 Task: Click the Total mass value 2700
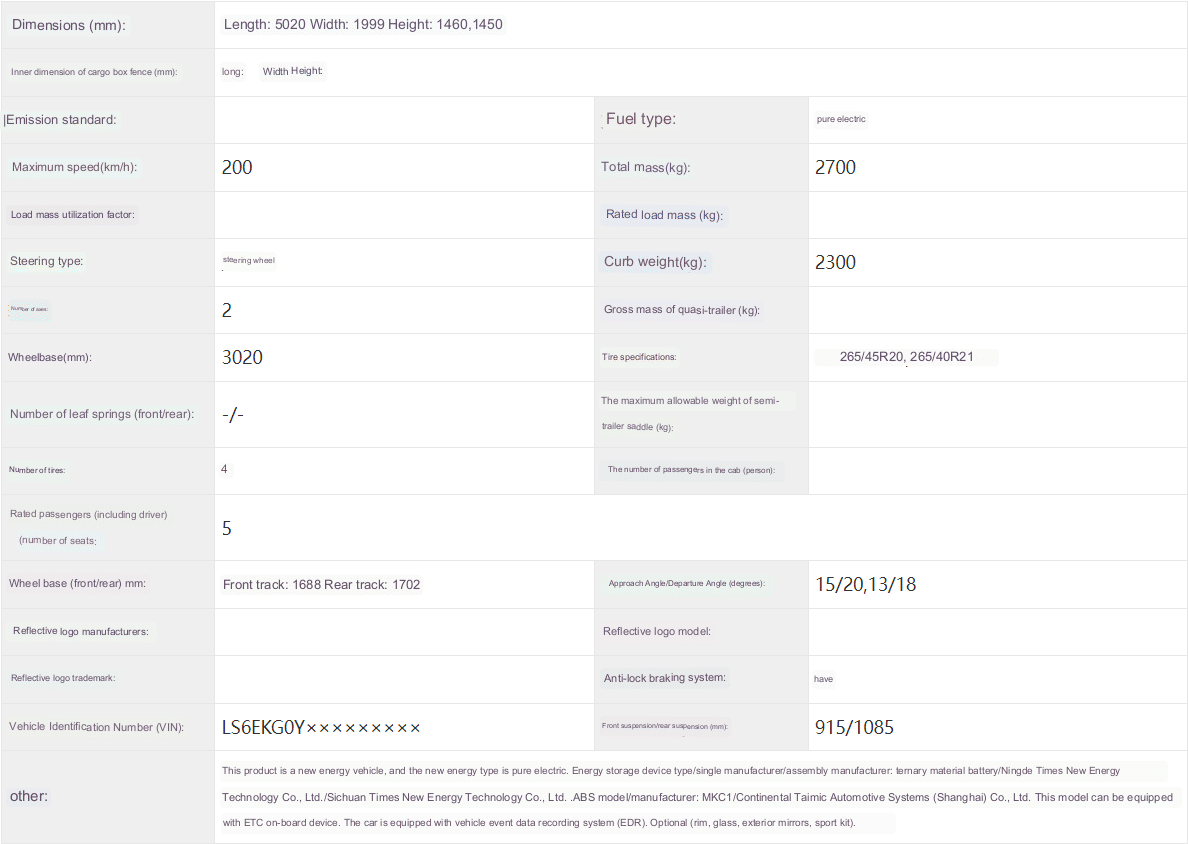(835, 168)
